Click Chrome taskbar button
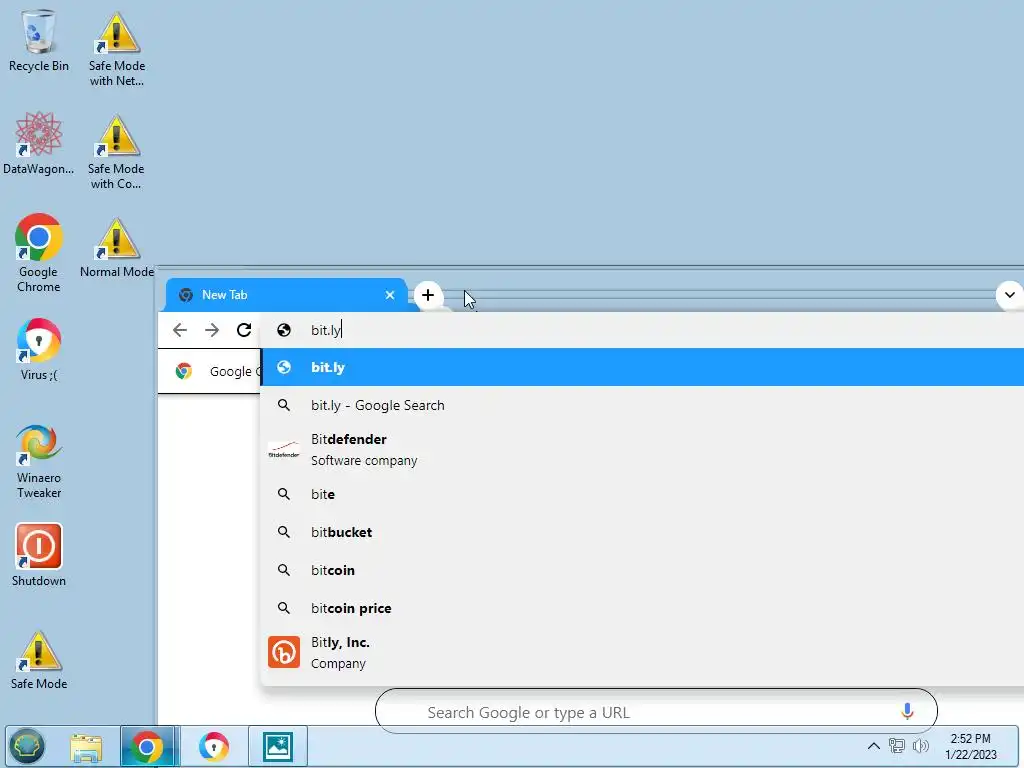 click(147, 746)
